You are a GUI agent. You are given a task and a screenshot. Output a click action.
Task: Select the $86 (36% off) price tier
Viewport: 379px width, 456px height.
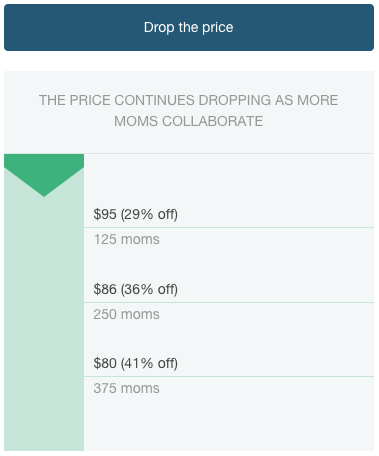(135, 289)
